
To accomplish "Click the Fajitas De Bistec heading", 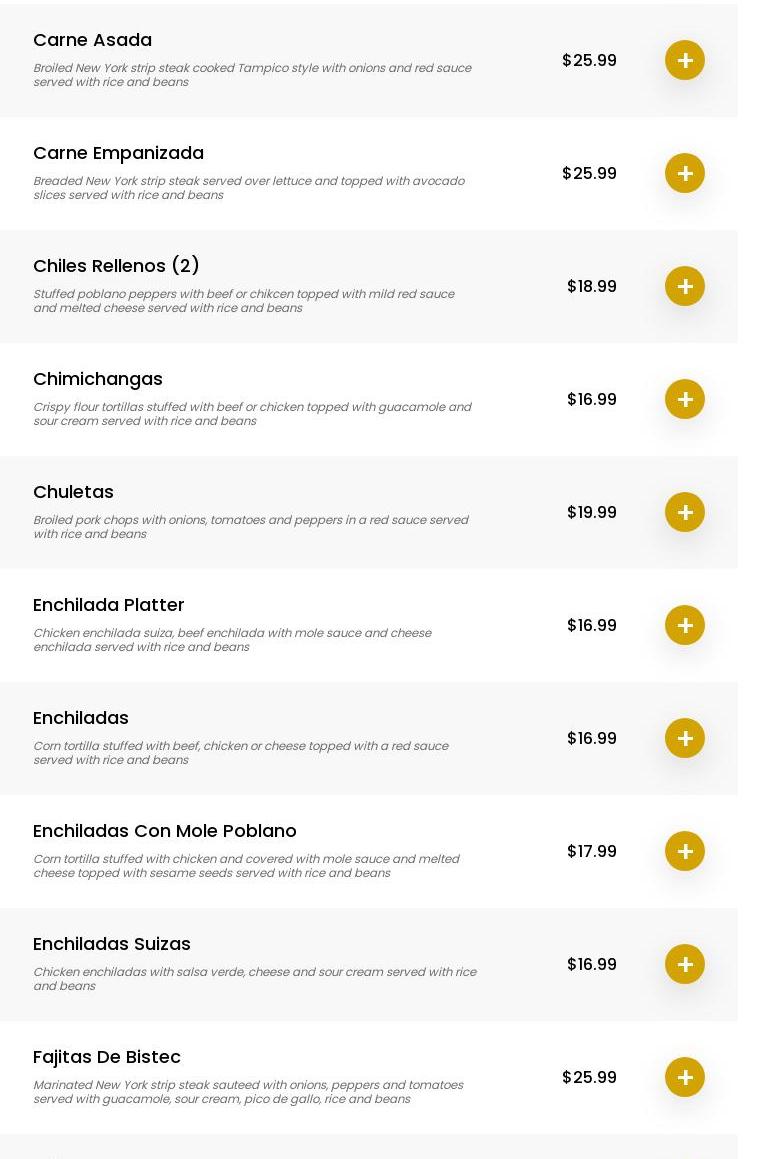I will click(106, 1057).
